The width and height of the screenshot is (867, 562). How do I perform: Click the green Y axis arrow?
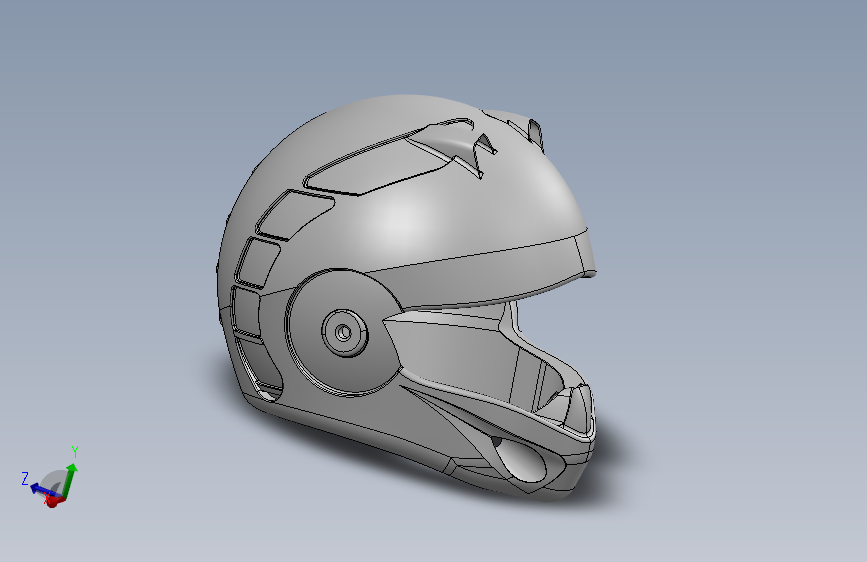point(69,480)
